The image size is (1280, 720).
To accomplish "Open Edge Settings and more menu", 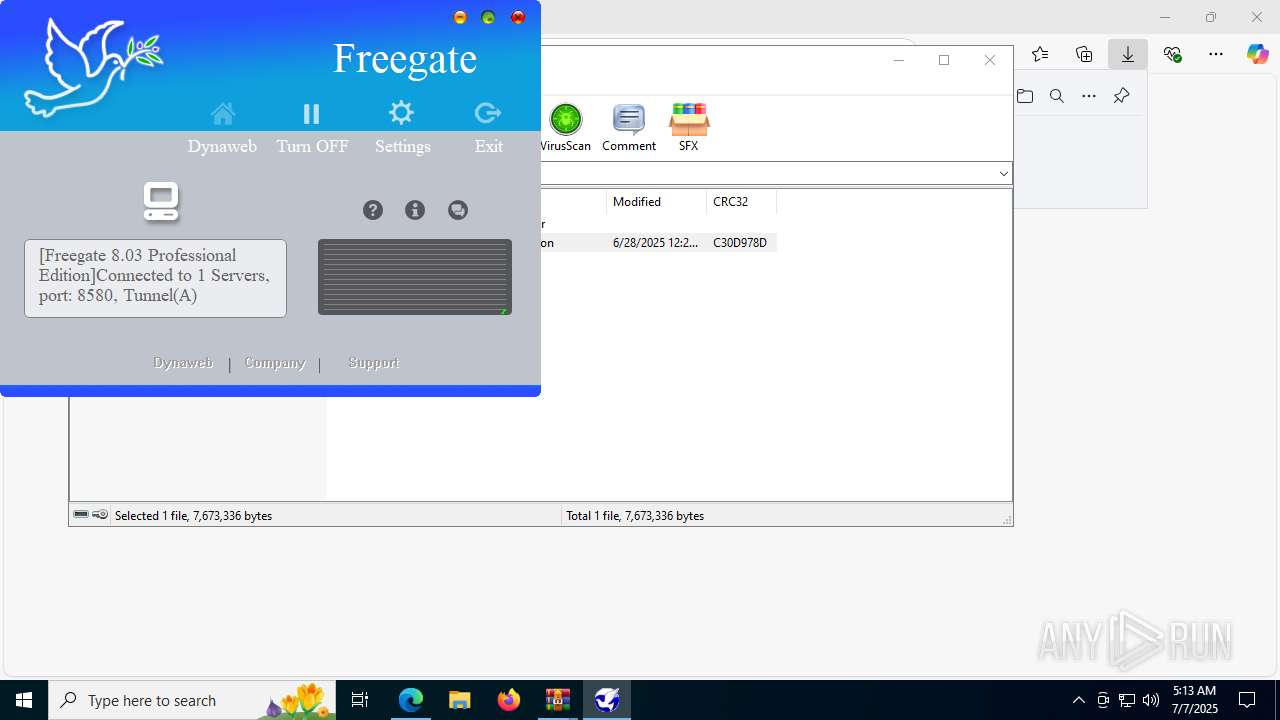I will point(1216,54).
